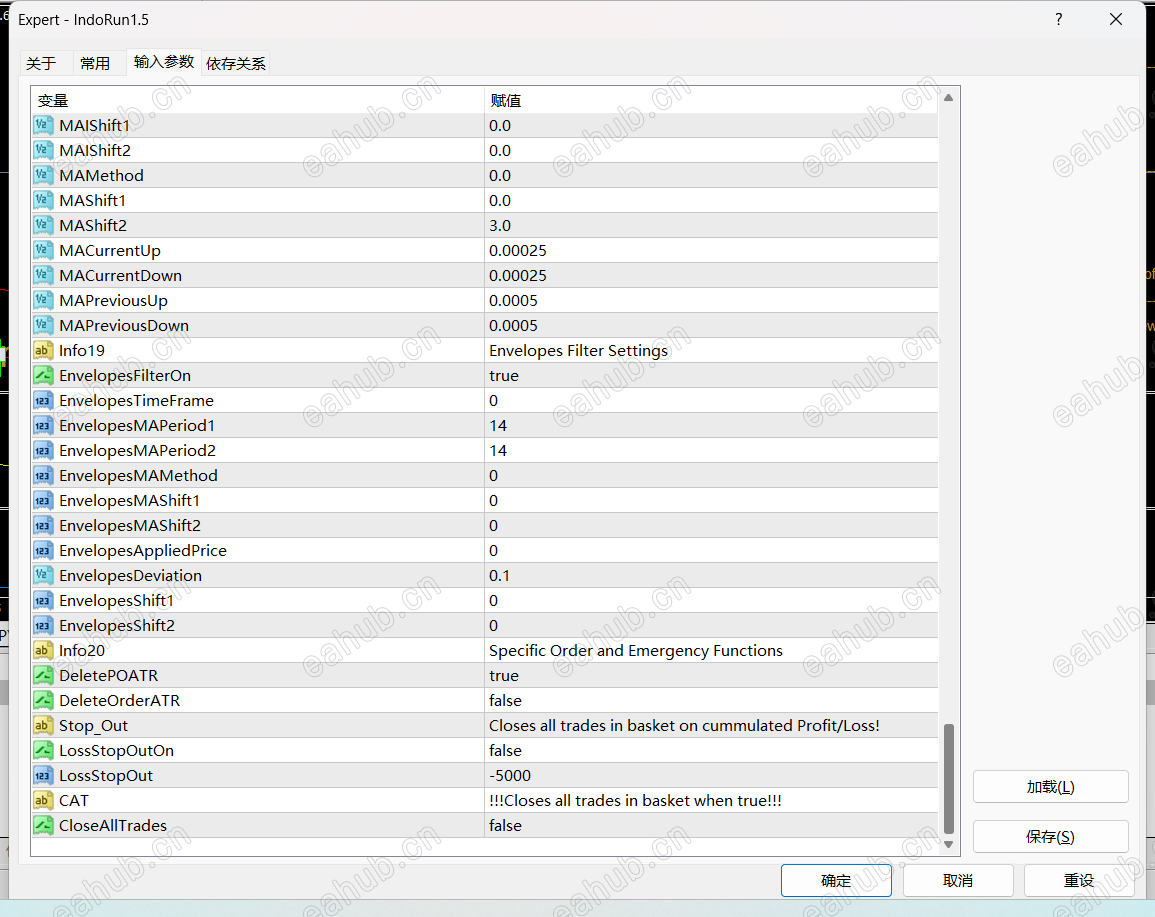Click the string icon beside CAT
Image resolution: width=1155 pixels, height=917 pixels.
[x=43, y=801]
